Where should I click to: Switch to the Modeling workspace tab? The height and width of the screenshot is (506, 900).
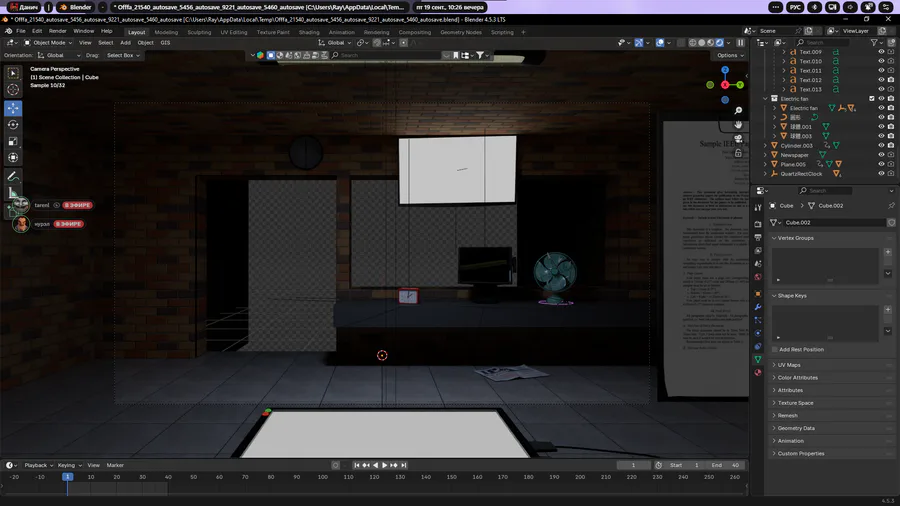[166, 32]
